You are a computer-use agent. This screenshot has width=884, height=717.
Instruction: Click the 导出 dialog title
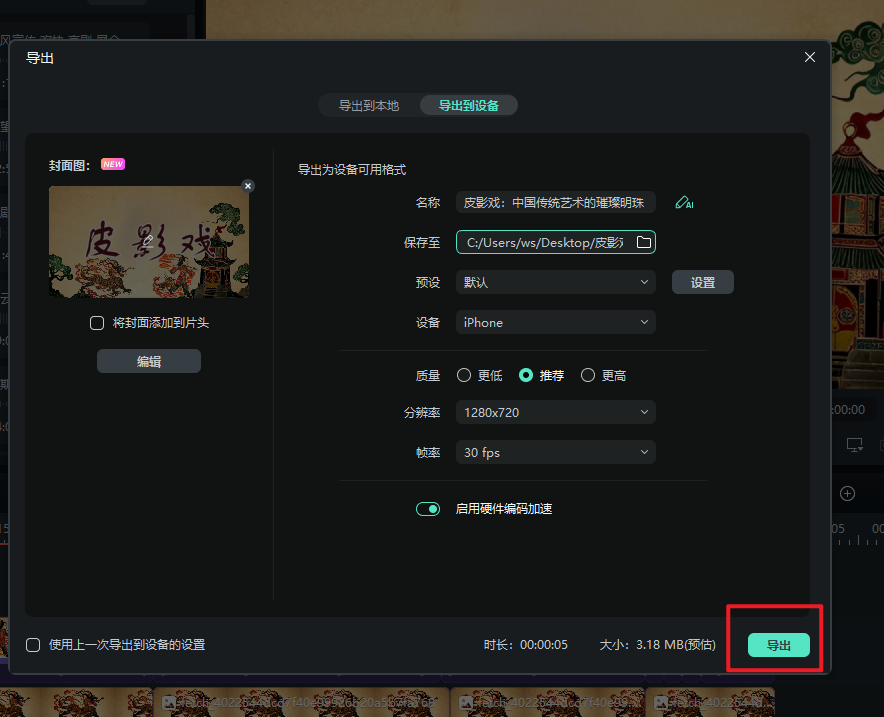39,58
